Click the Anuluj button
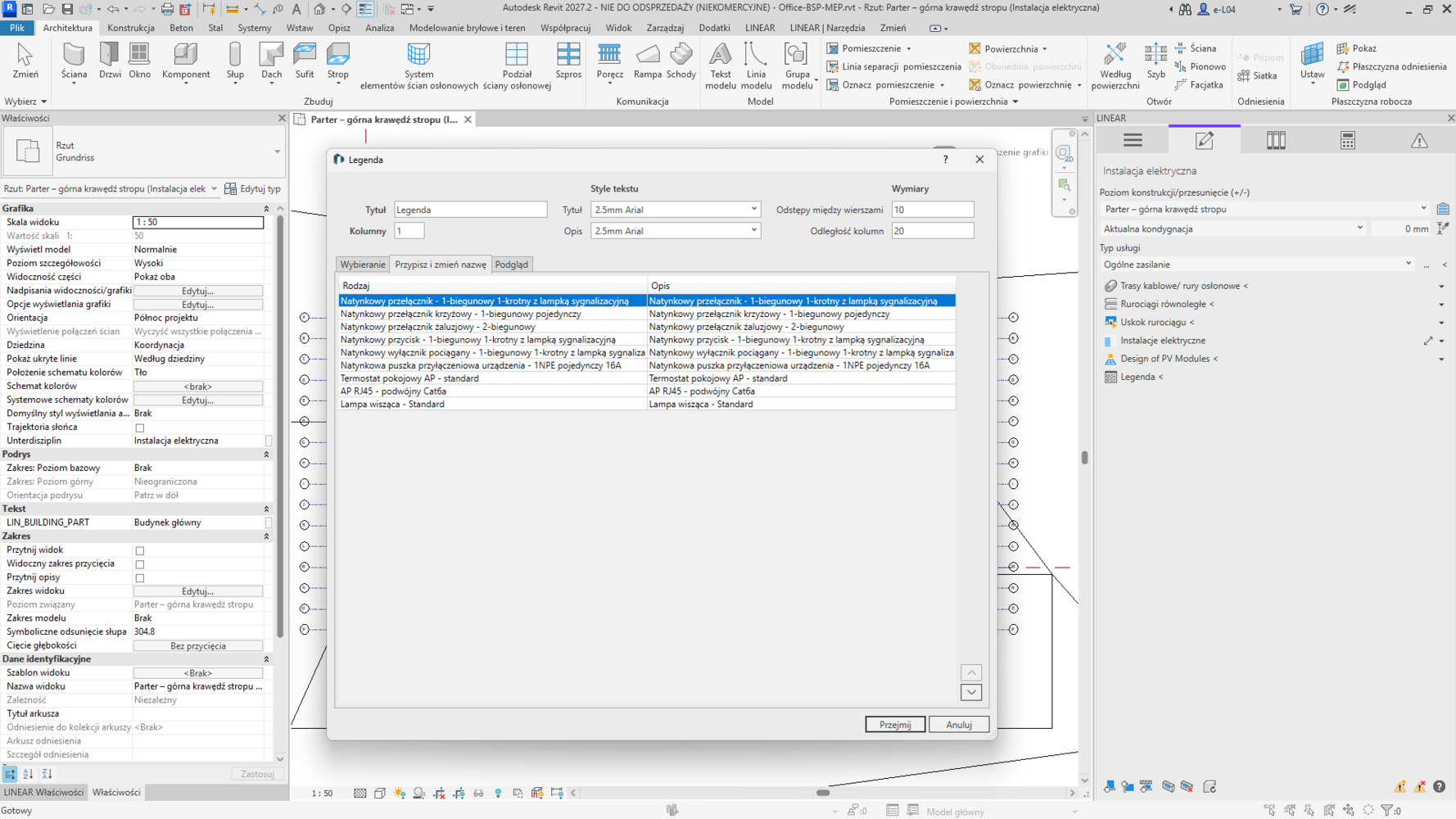Image resolution: width=1456 pixels, height=819 pixels. pyautogui.click(x=959, y=724)
